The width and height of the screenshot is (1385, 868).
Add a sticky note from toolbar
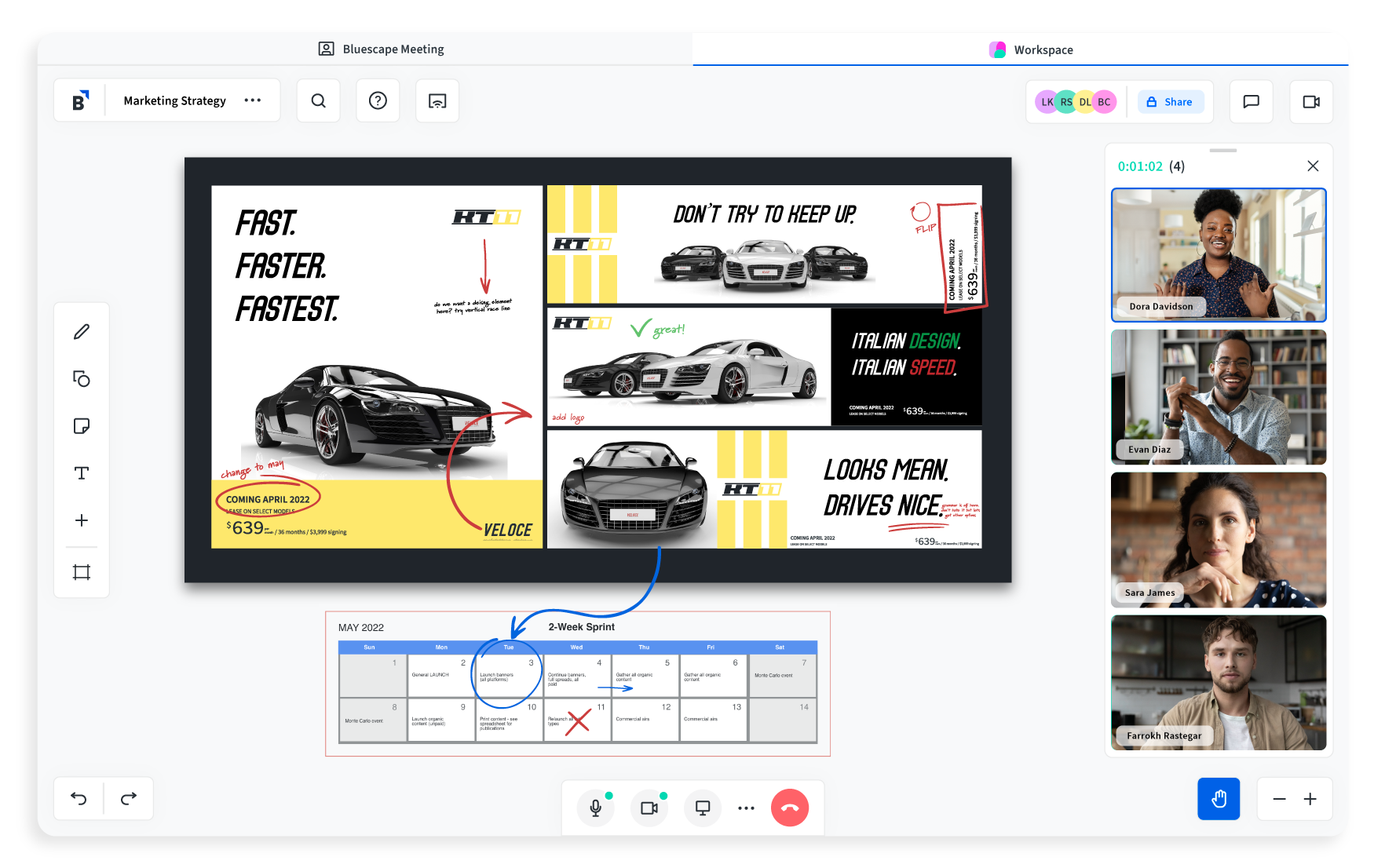(x=82, y=426)
